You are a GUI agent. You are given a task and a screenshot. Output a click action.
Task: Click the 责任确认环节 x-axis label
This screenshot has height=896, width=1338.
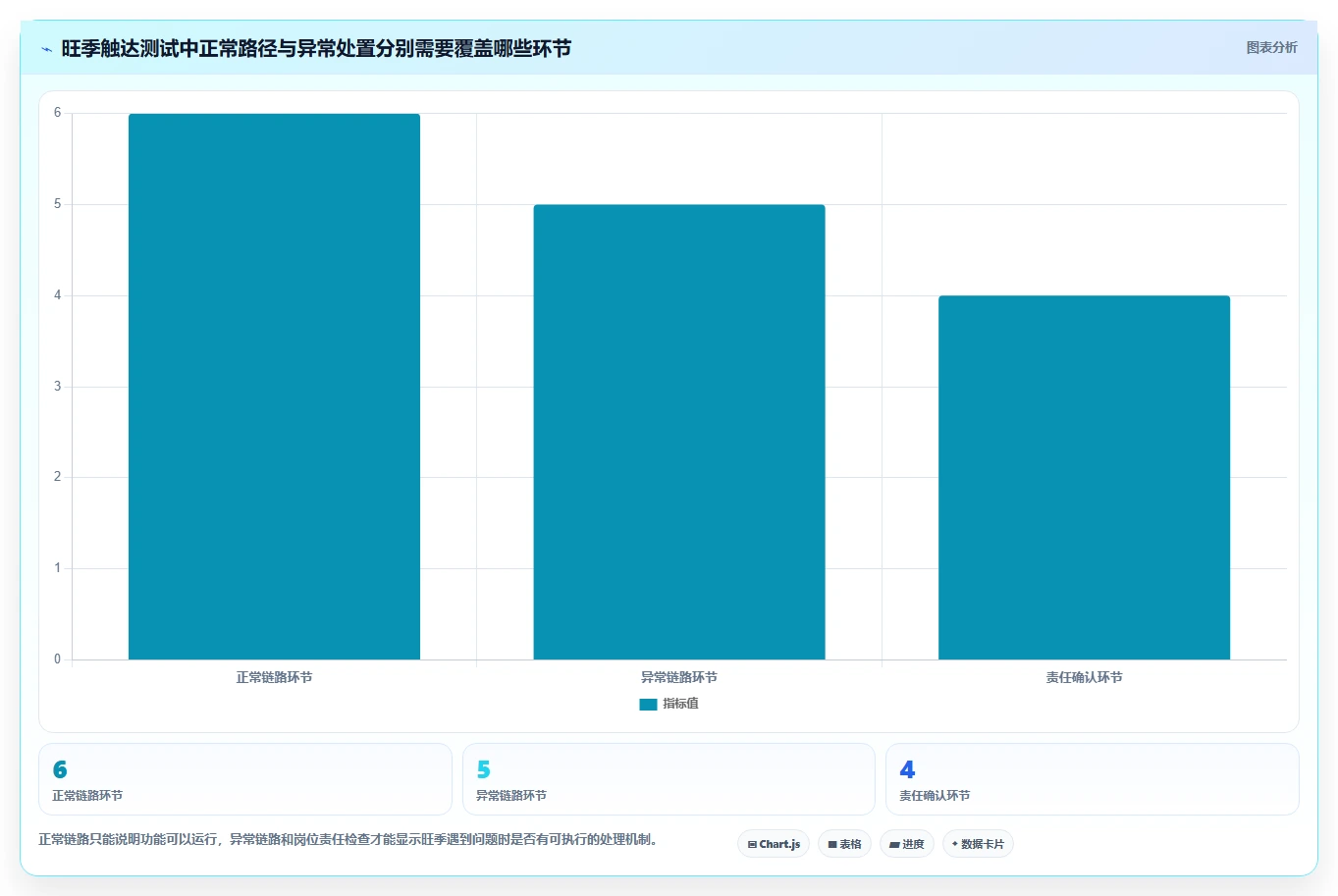pos(1084,677)
